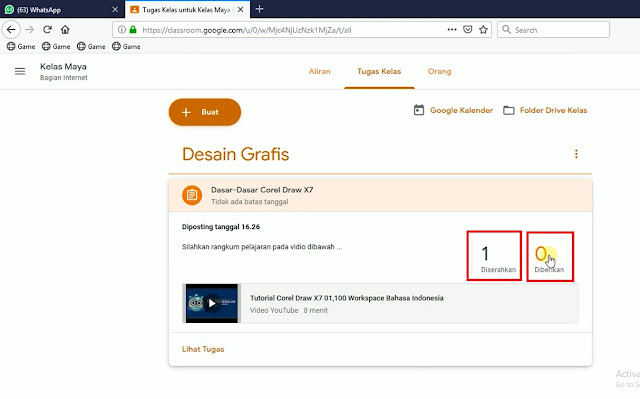Click the 'Diposting tanggal 16.26' text
Image resolution: width=640 pixels, height=399 pixels.
click(x=221, y=227)
